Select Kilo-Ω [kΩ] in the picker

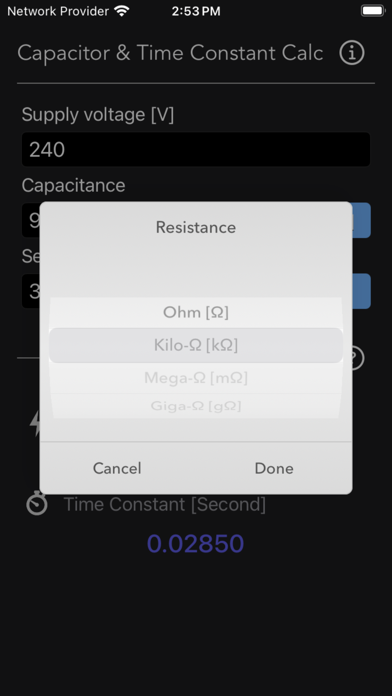point(196,345)
